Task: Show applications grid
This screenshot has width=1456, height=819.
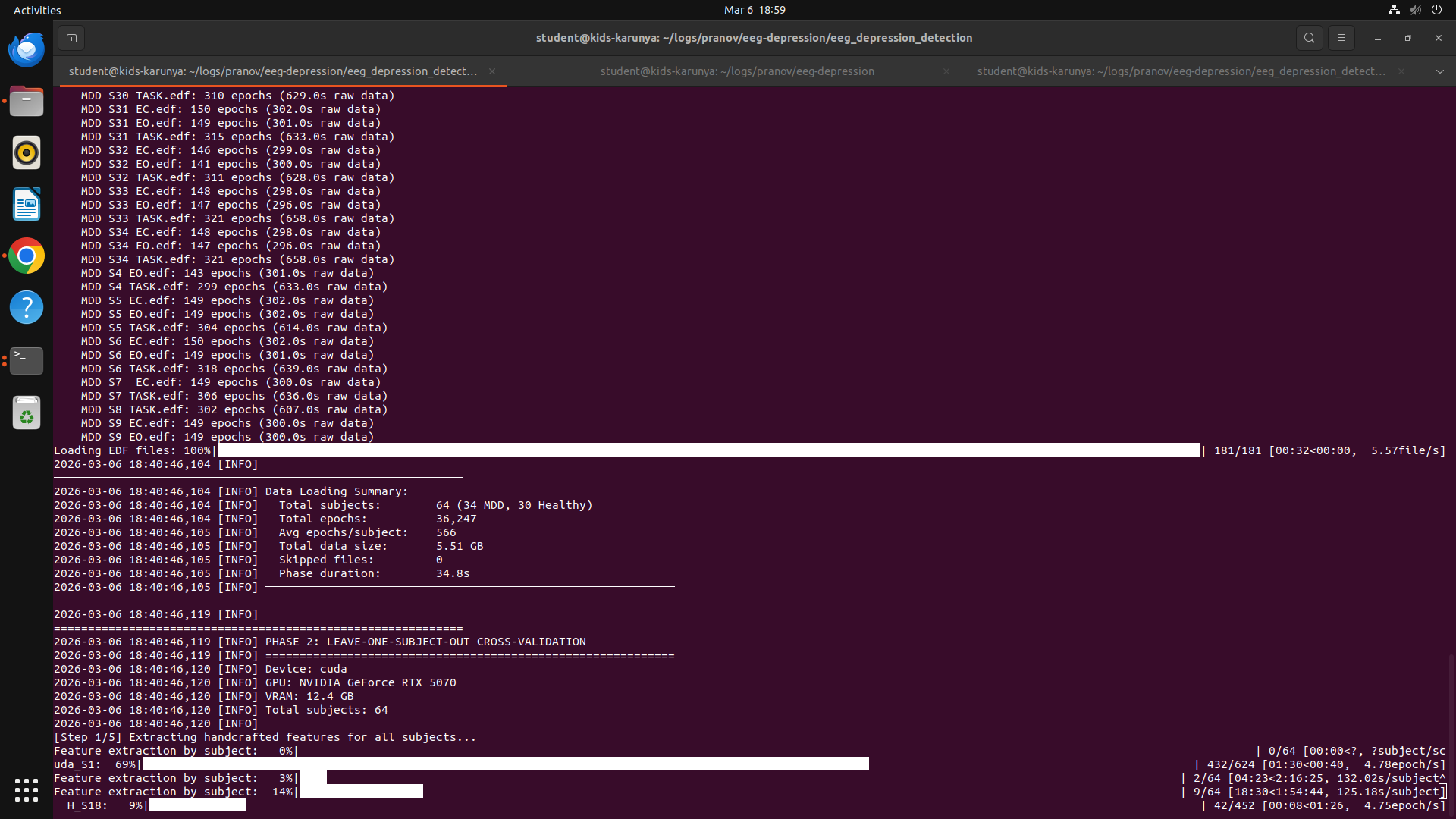Action: pyautogui.click(x=27, y=790)
